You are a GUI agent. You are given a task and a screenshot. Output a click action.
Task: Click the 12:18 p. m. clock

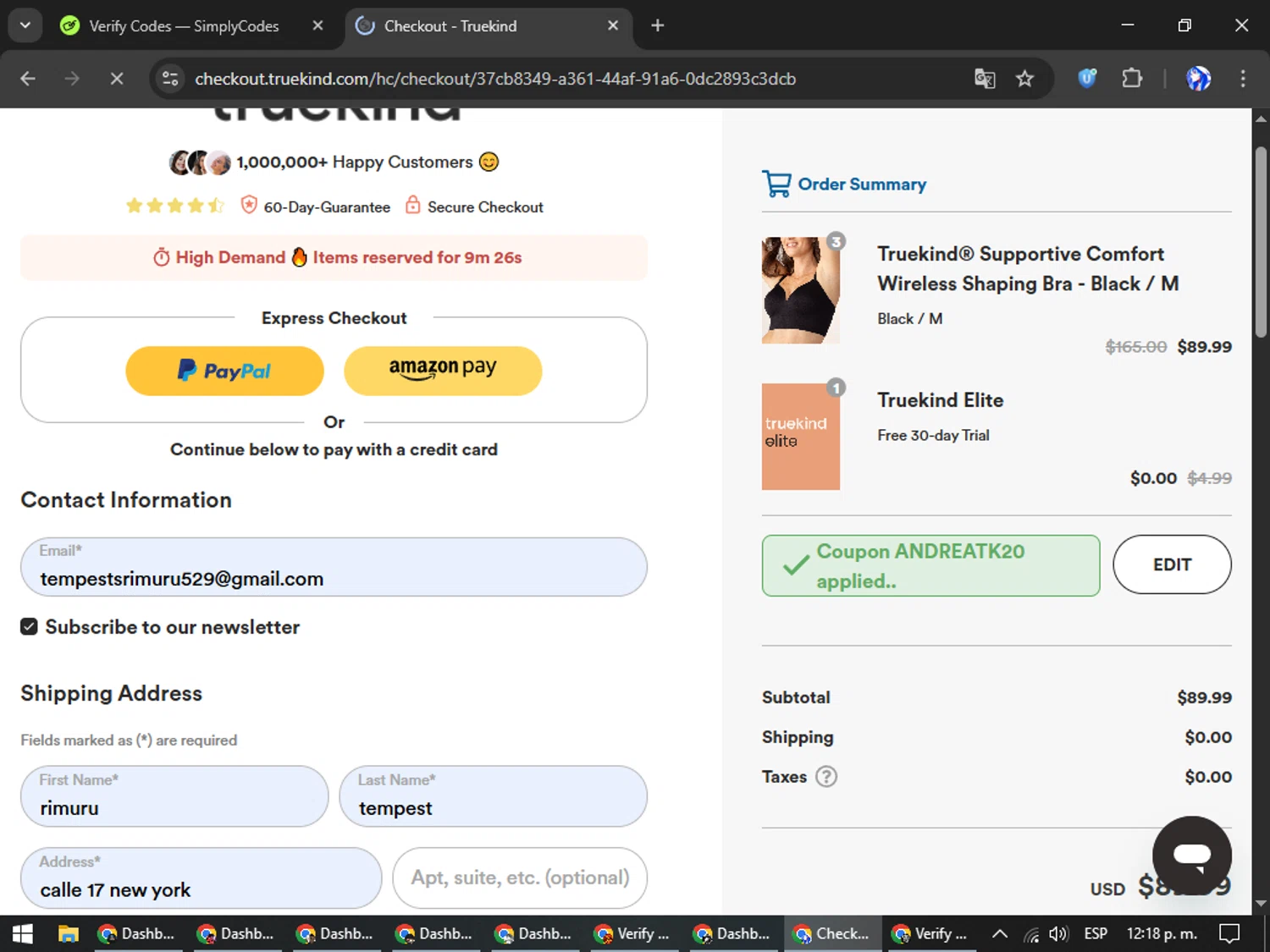(1162, 933)
